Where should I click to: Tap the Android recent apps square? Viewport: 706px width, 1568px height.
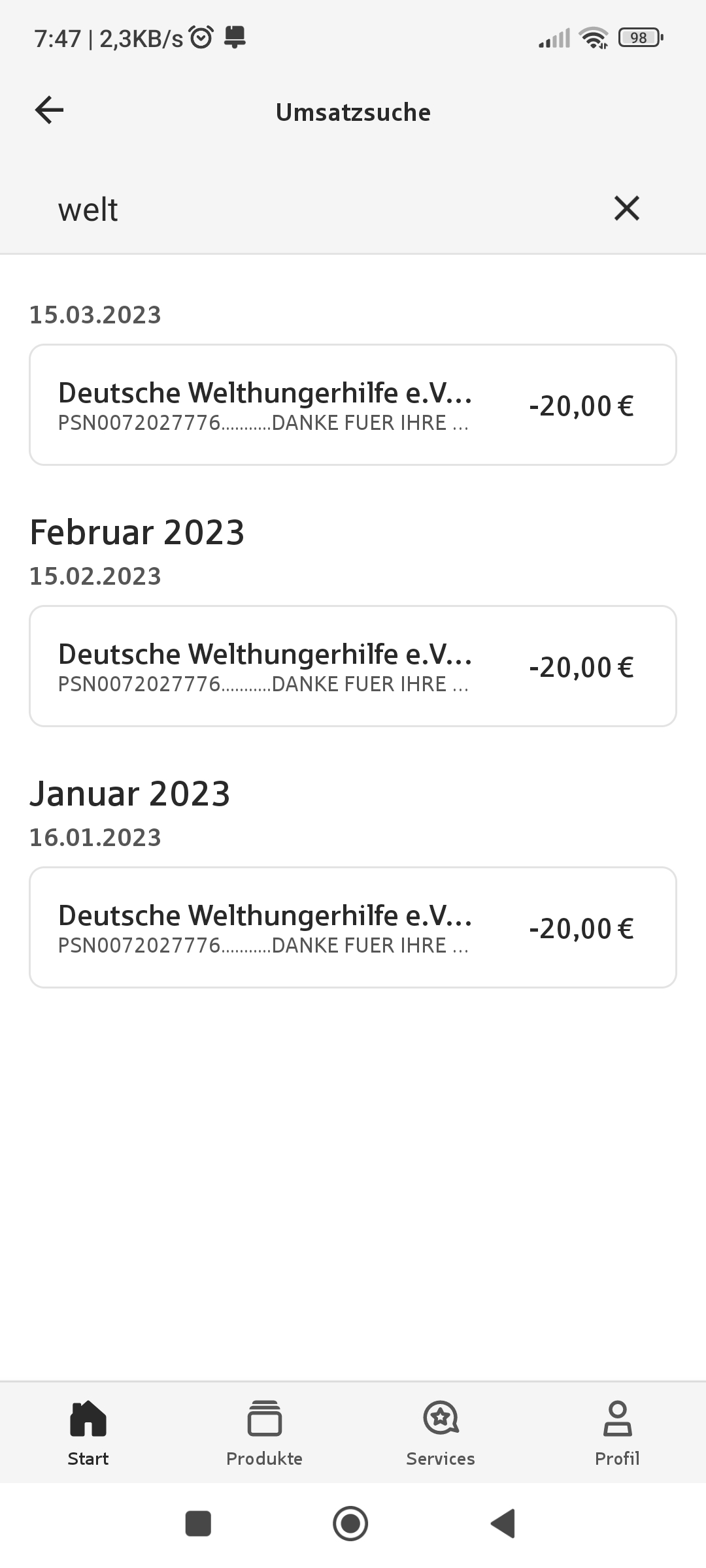(x=198, y=1524)
